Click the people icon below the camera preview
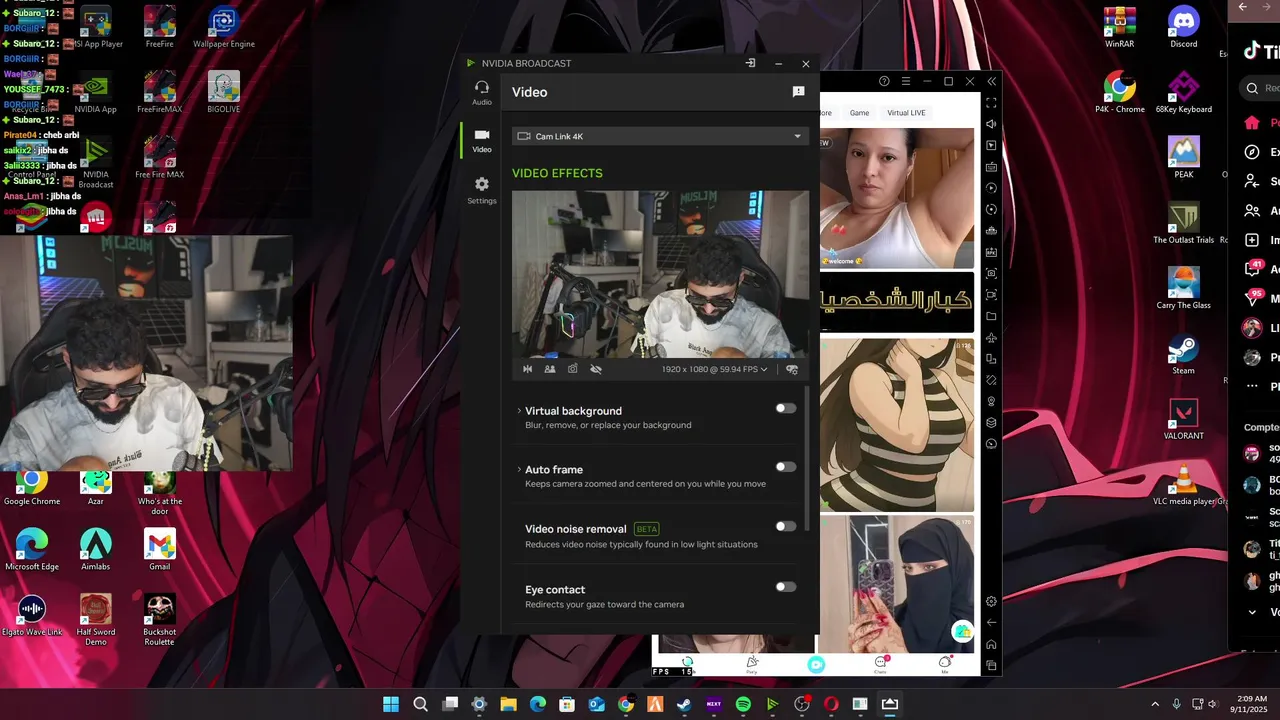The height and width of the screenshot is (720, 1280). click(550, 369)
